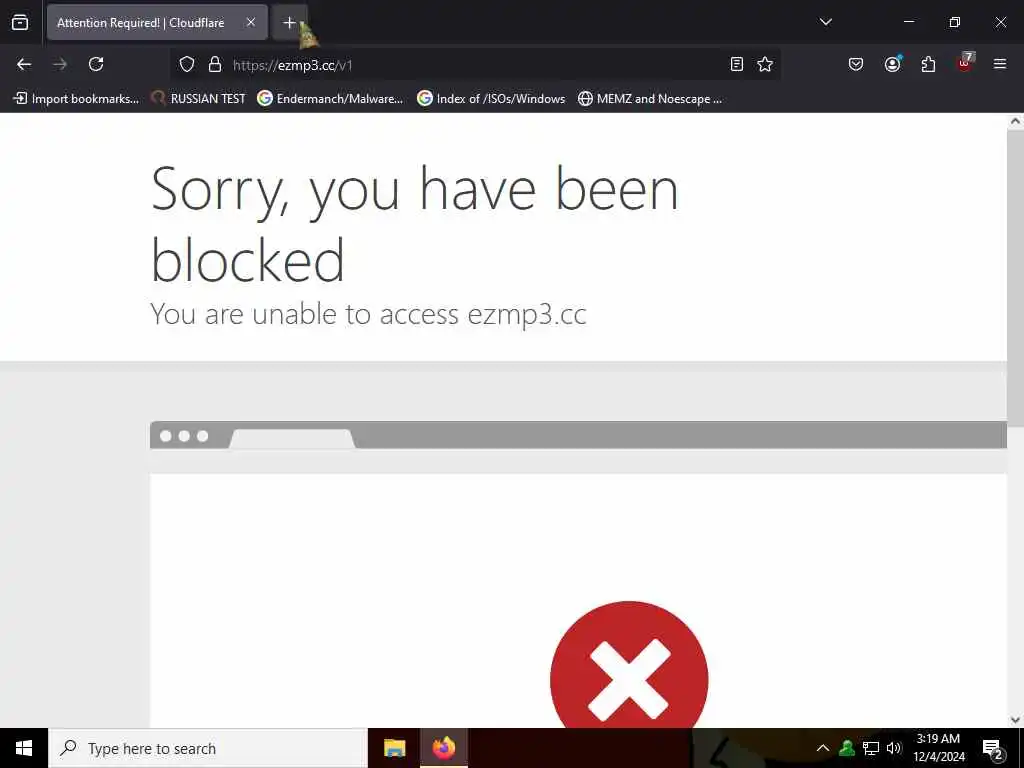The image size is (1024, 768).
Task: Open Firefox View icon at tab strip start
Action: (x=20, y=22)
